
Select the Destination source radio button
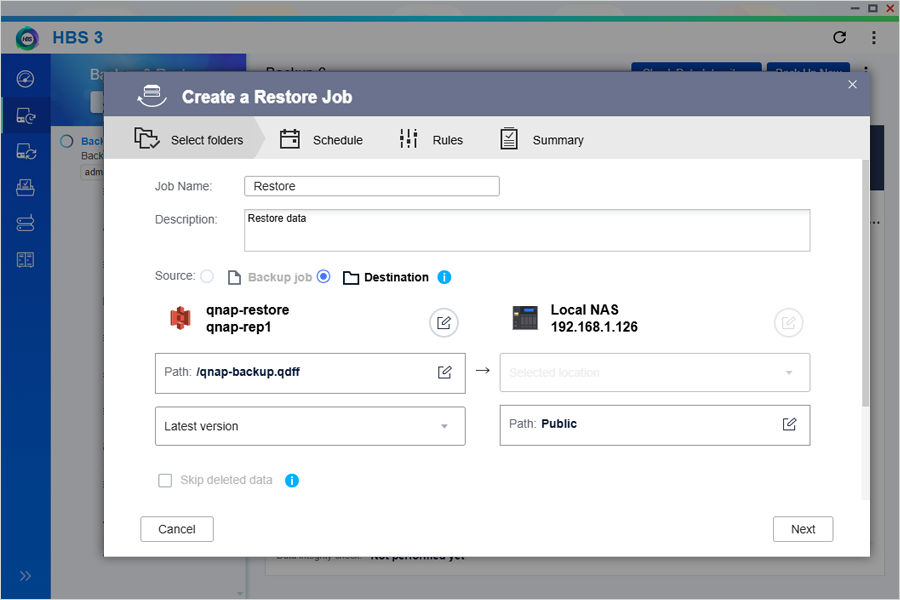[324, 277]
